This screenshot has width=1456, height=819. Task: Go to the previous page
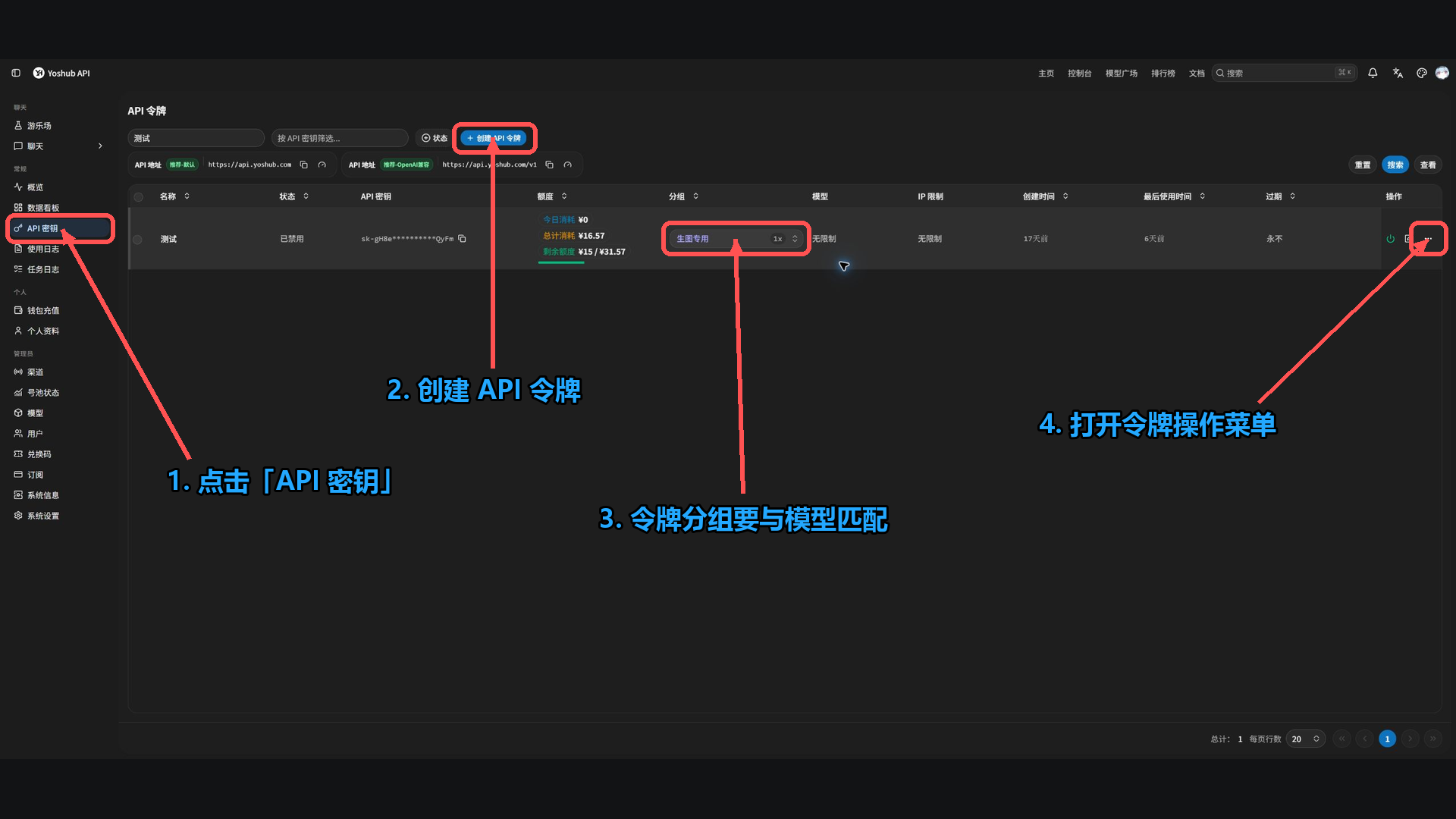click(1364, 739)
